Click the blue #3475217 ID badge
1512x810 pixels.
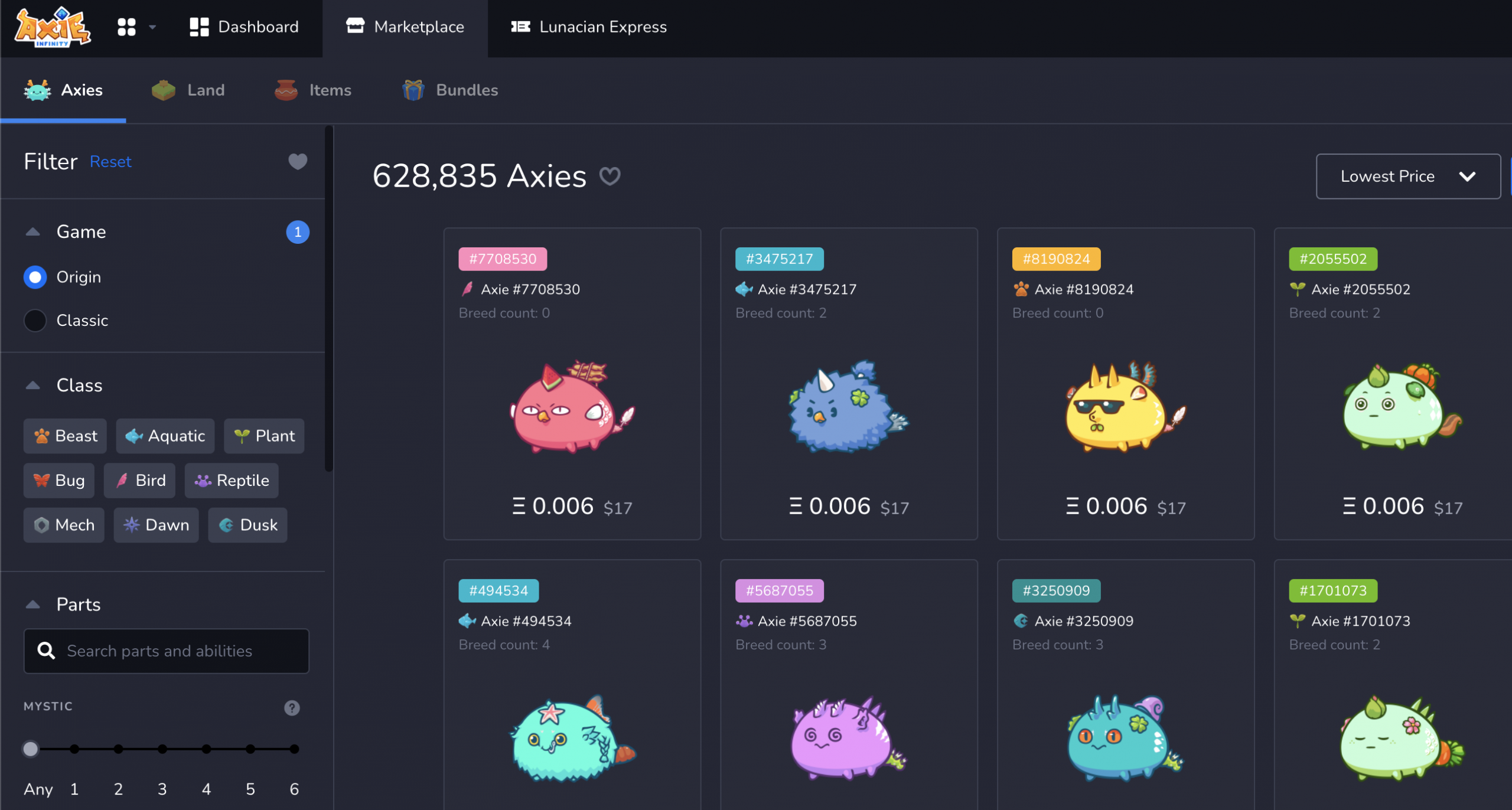[x=780, y=259]
